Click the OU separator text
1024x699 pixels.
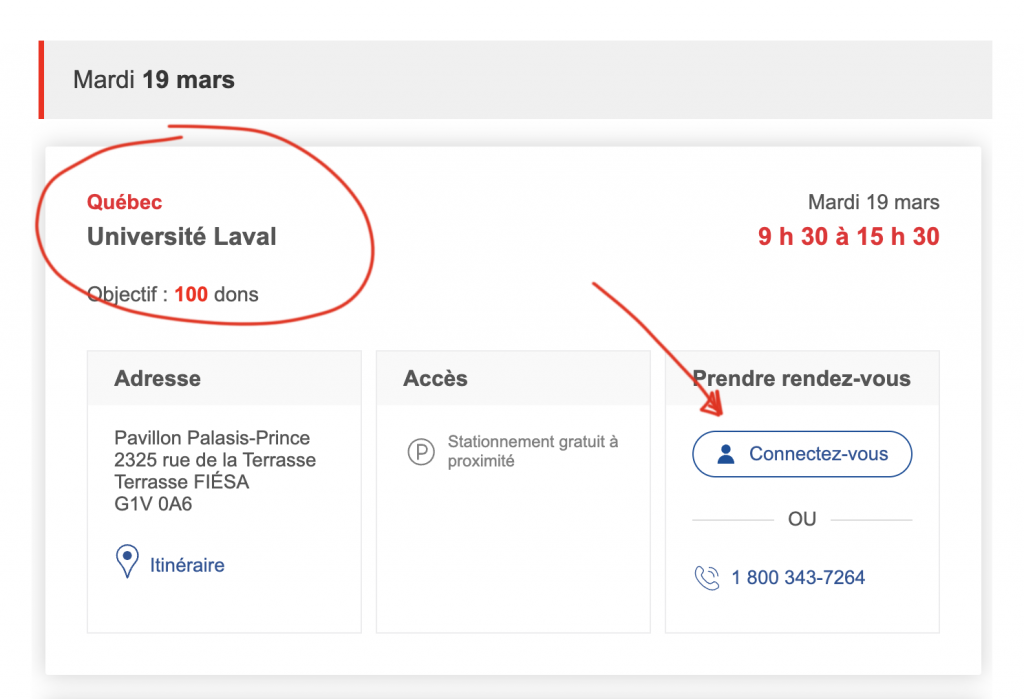802,520
